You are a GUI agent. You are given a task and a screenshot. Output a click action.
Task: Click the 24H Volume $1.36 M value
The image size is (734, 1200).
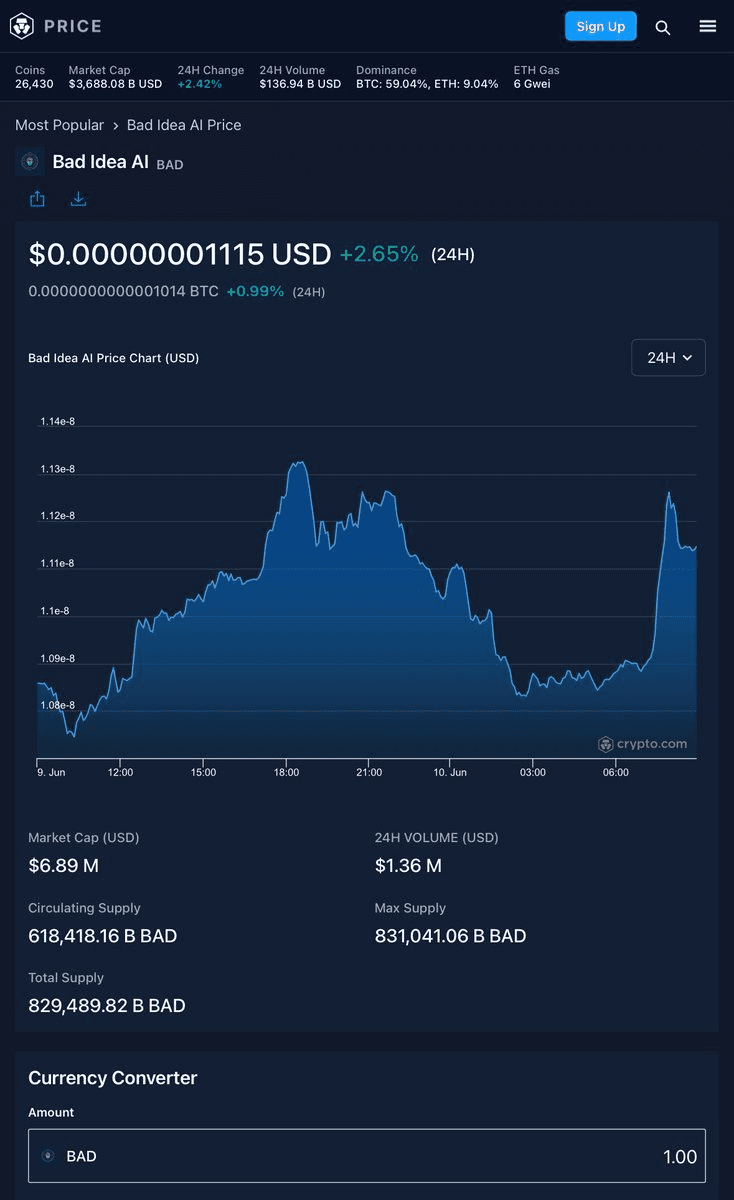[x=408, y=865]
